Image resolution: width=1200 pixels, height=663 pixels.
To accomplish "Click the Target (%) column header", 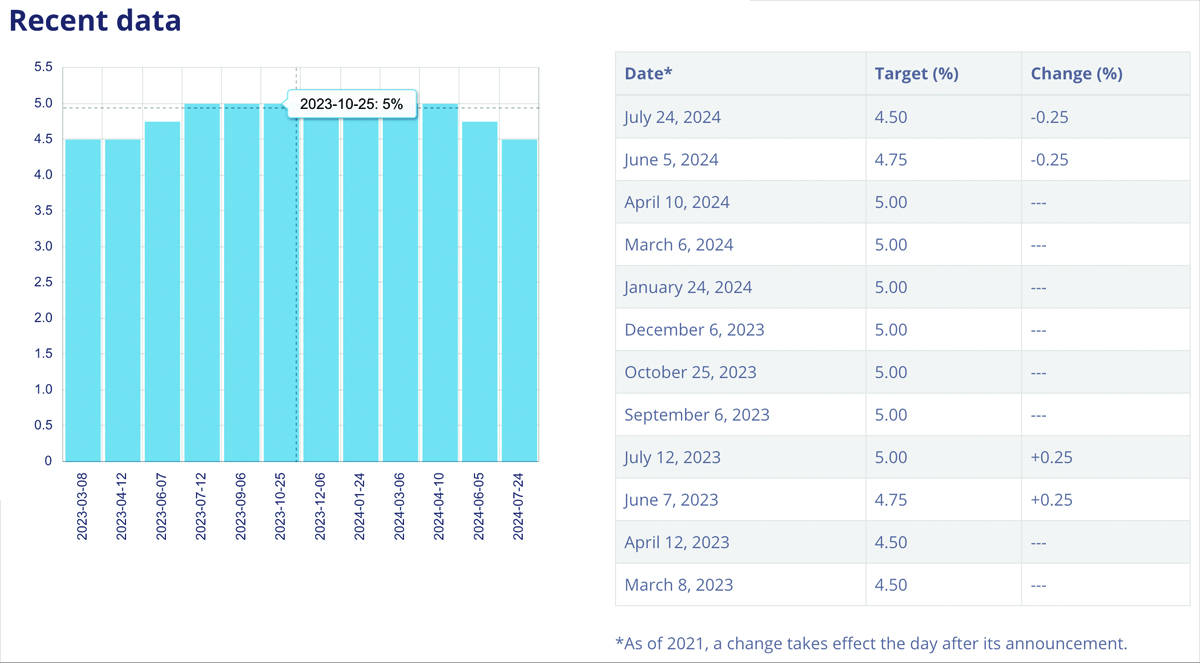I will pos(916,74).
